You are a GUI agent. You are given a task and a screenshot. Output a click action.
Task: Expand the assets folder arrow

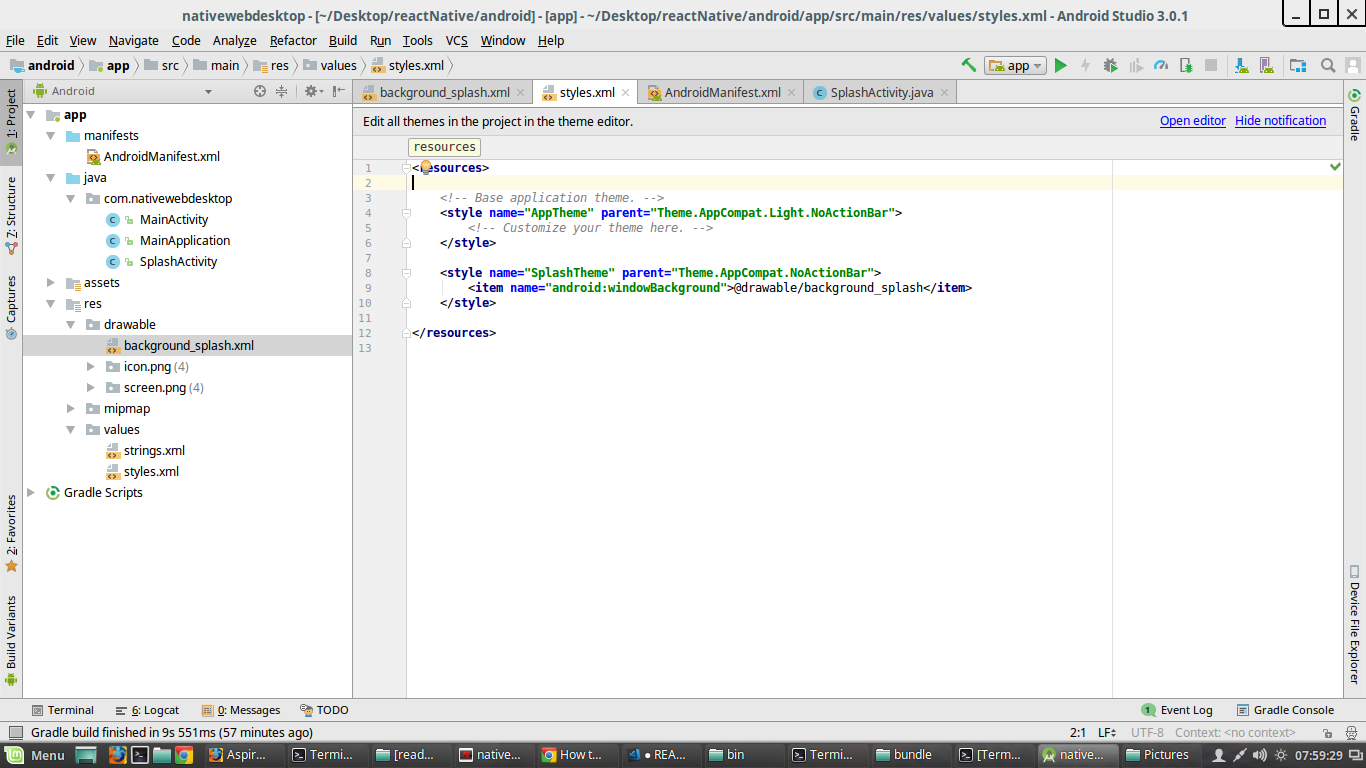click(x=51, y=283)
